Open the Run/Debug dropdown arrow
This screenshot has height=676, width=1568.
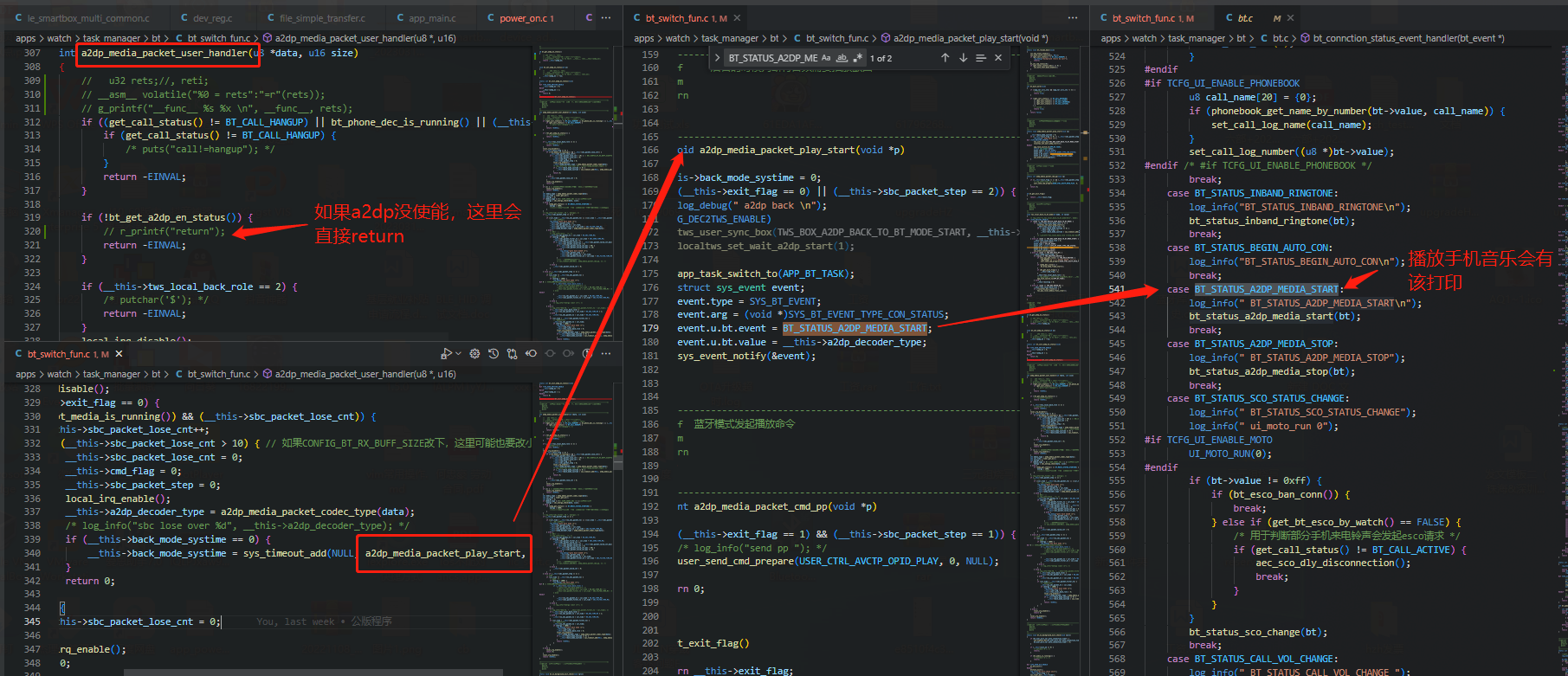[x=457, y=354]
